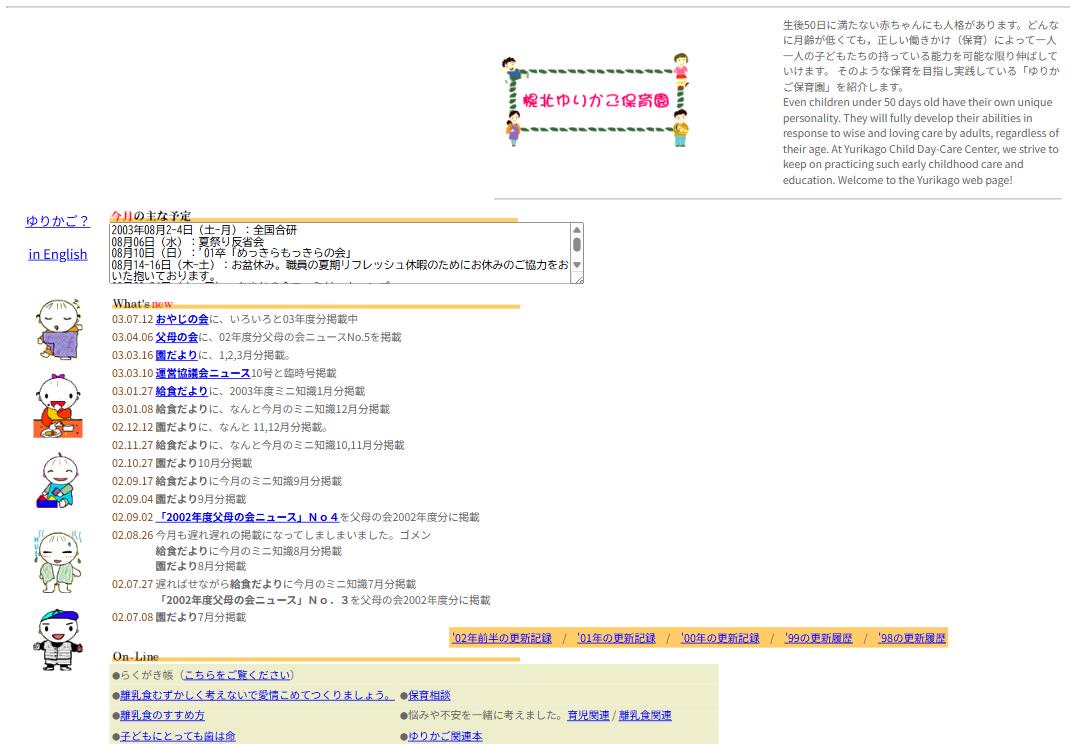Click the 今月の主な予定 heading
The image size is (1070, 744).
coord(151,216)
